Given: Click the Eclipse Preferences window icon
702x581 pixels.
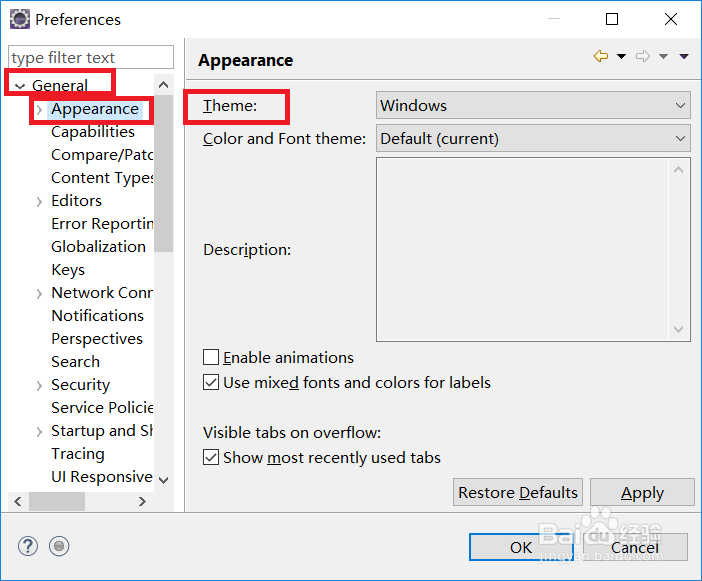Looking at the screenshot, I should point(19,19).
